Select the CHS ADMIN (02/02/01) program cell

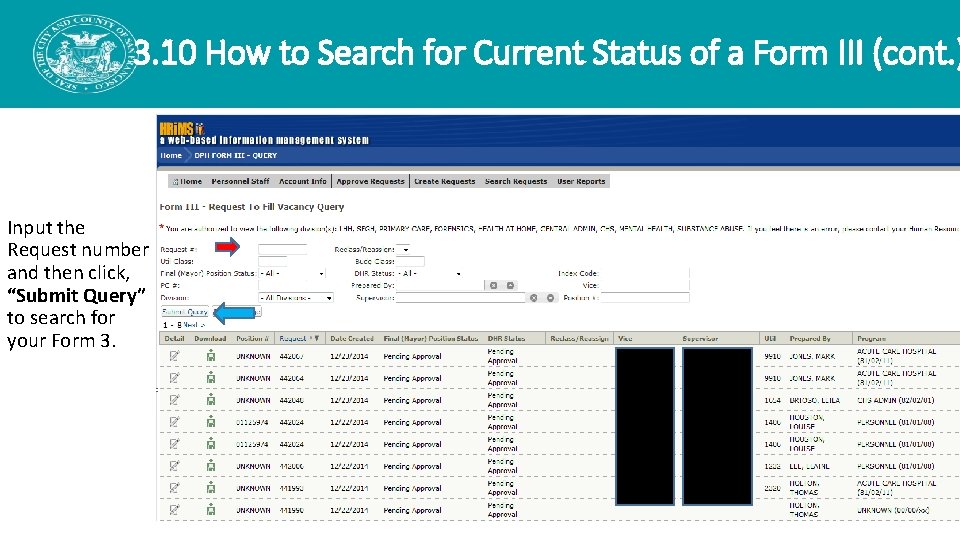pos(896,400)
